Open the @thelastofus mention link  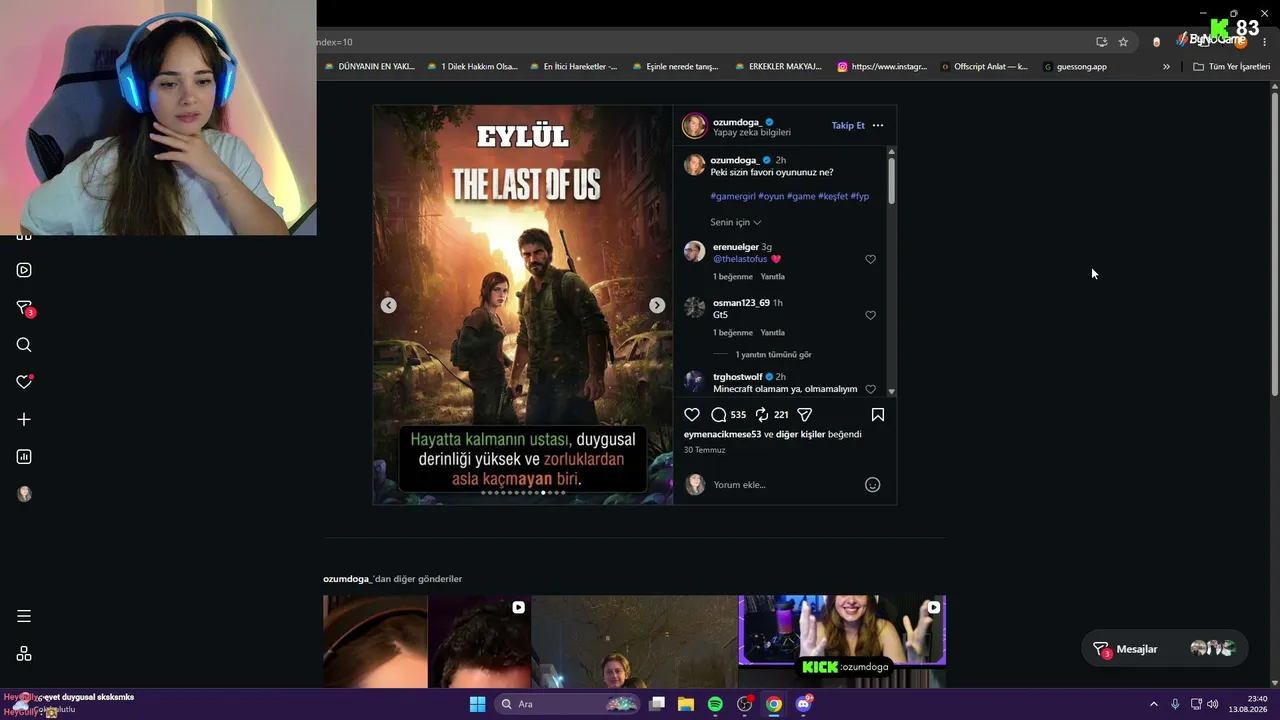click(x=740, y=260)
